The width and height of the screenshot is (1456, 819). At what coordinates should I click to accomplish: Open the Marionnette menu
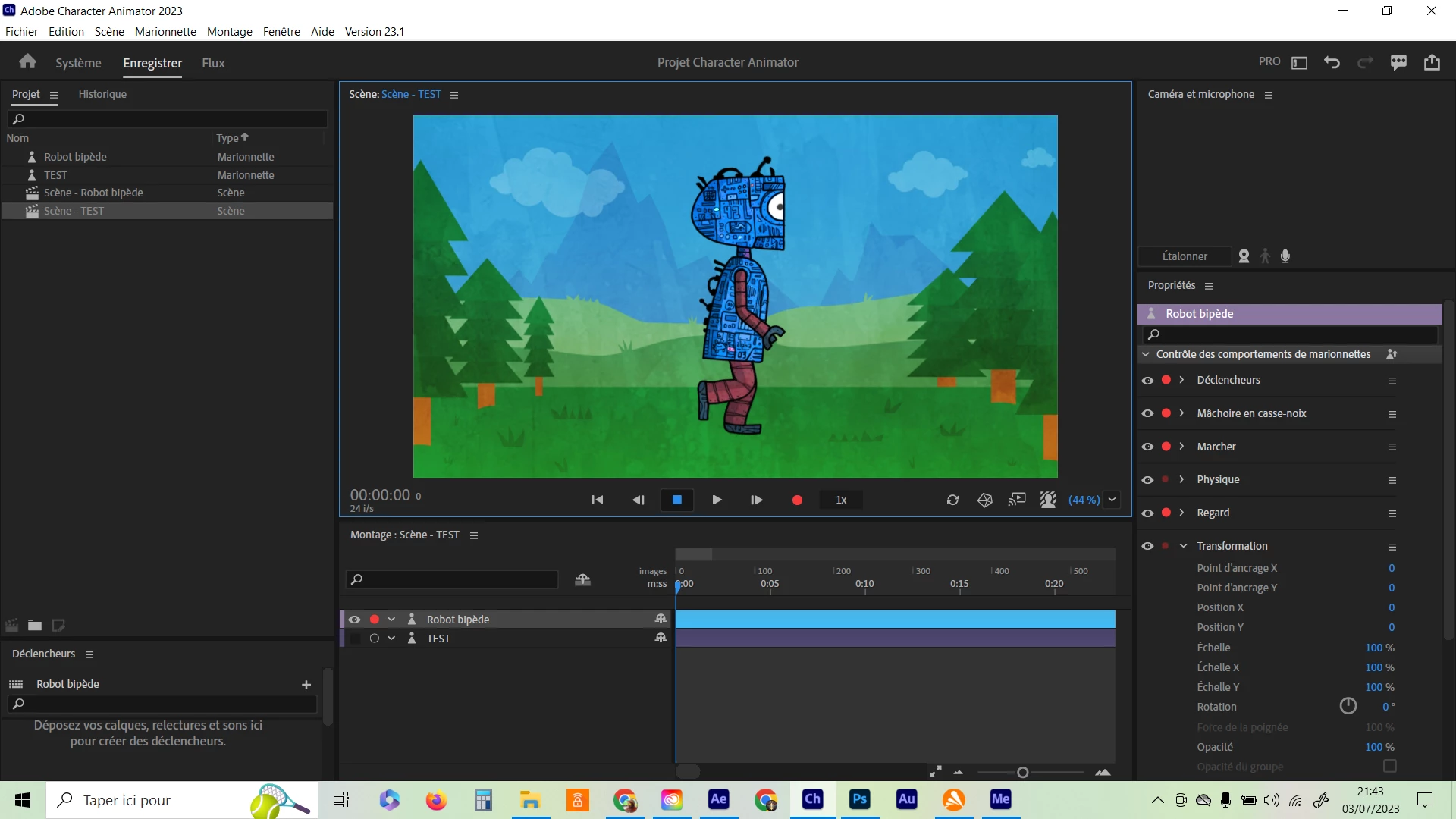[x=165, y=31]
